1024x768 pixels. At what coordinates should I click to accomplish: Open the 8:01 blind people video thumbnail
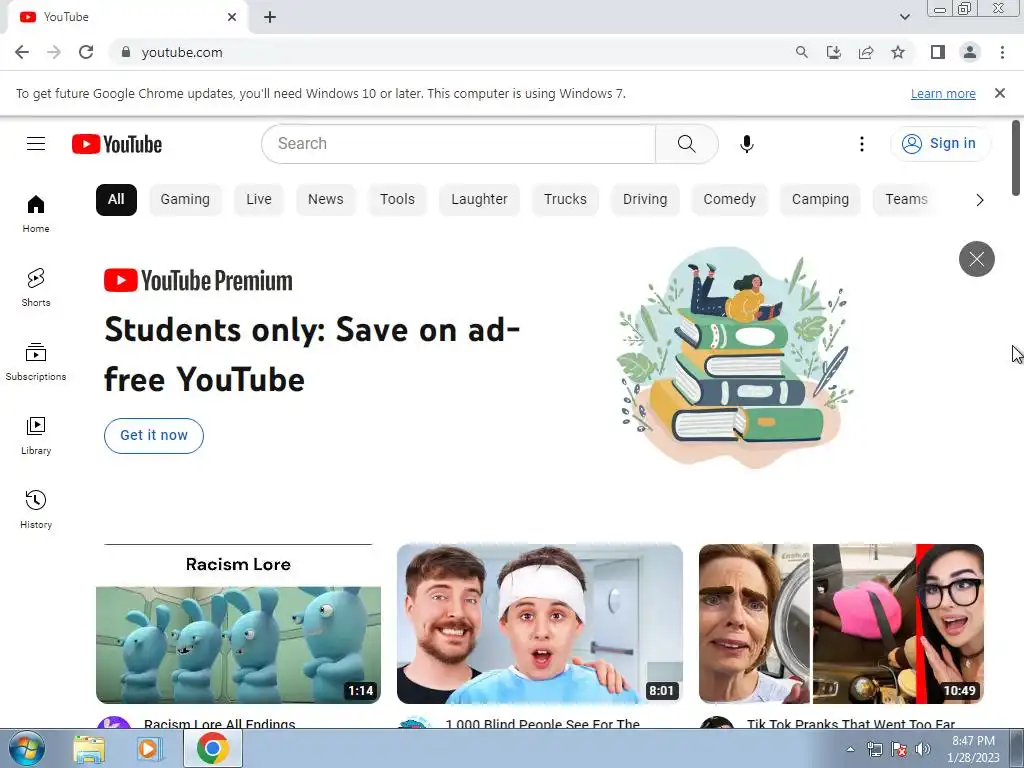540,624
